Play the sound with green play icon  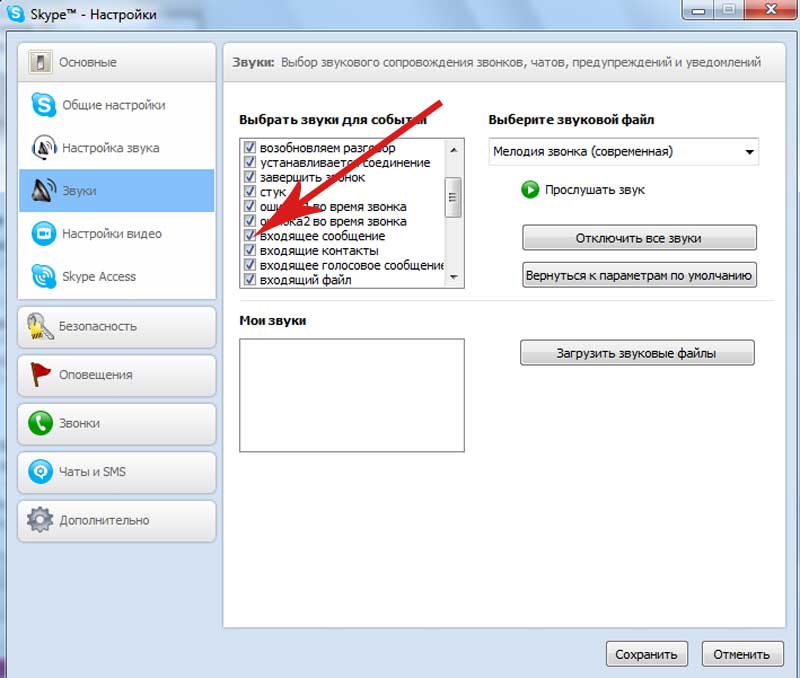coord(530,190)
